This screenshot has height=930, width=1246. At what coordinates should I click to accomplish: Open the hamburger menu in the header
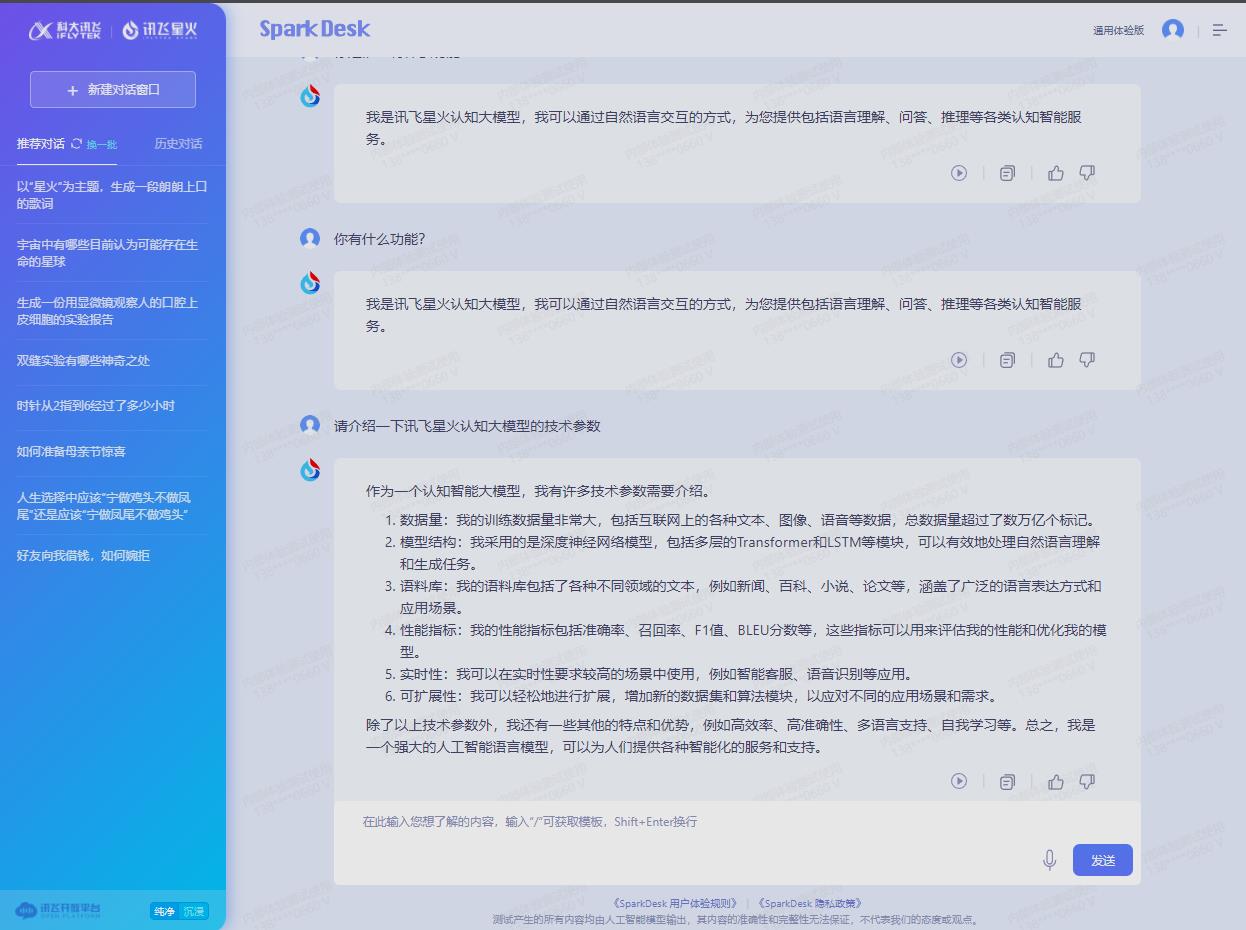click(x=1220, y=30)
